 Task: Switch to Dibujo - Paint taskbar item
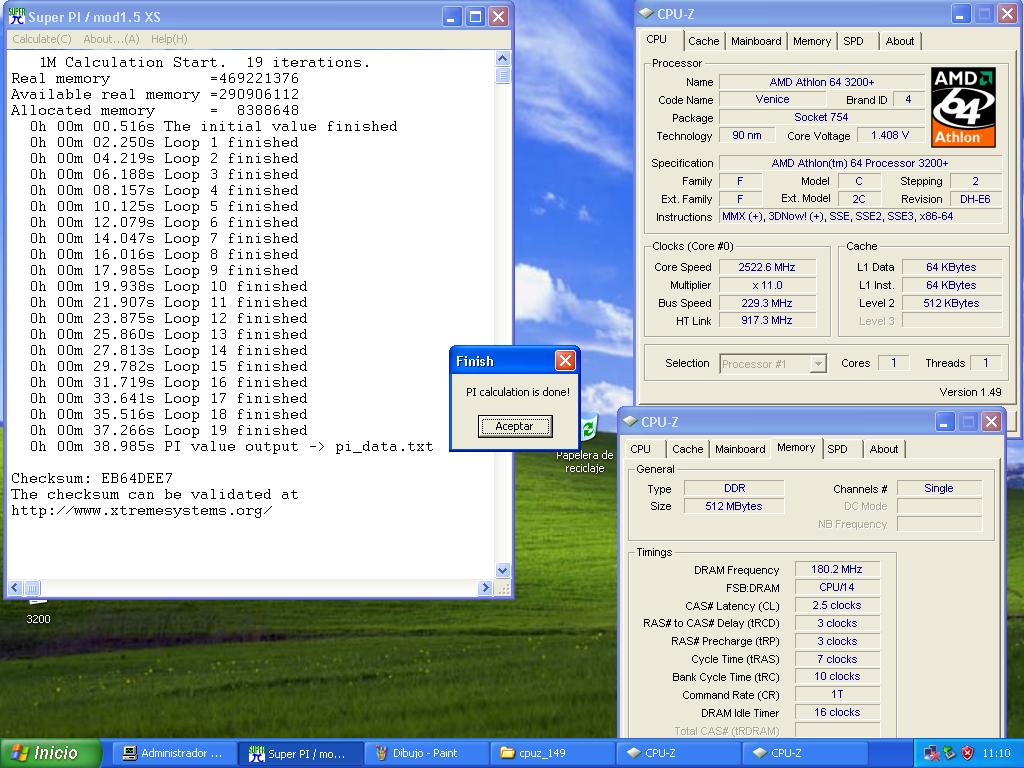coord(424,754)
